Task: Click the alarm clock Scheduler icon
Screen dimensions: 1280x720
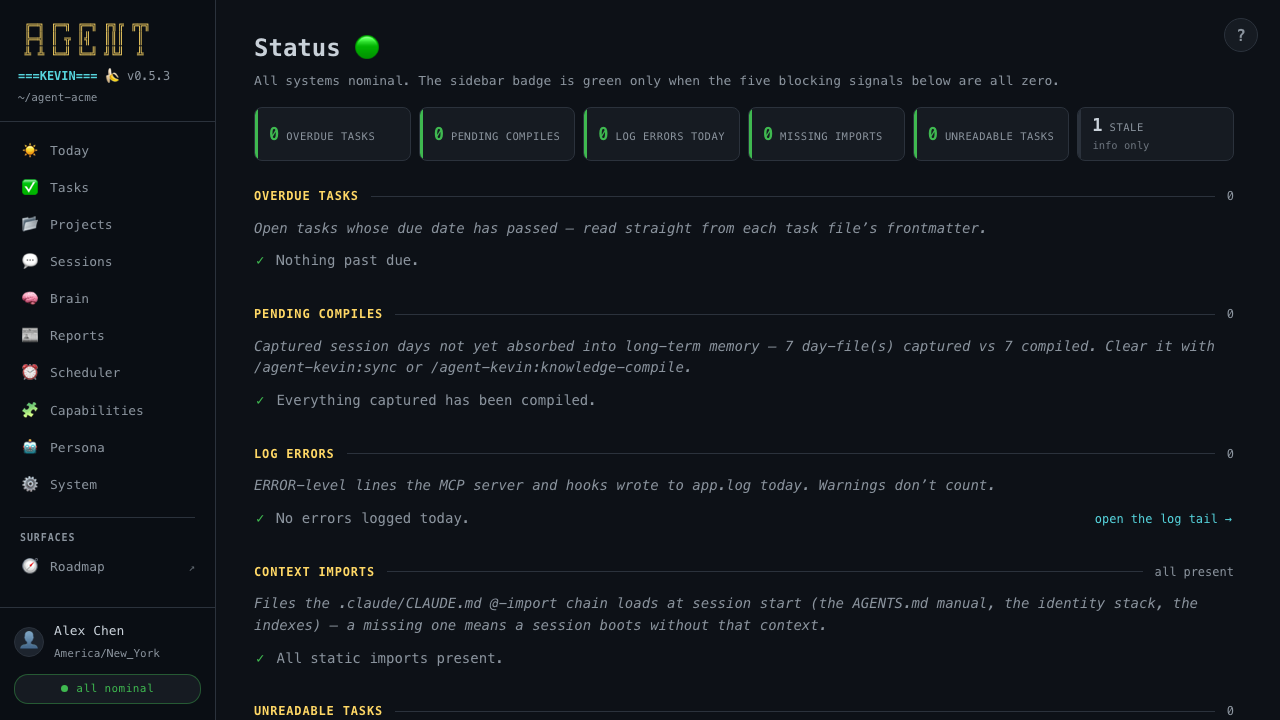Action: (30, 372)
